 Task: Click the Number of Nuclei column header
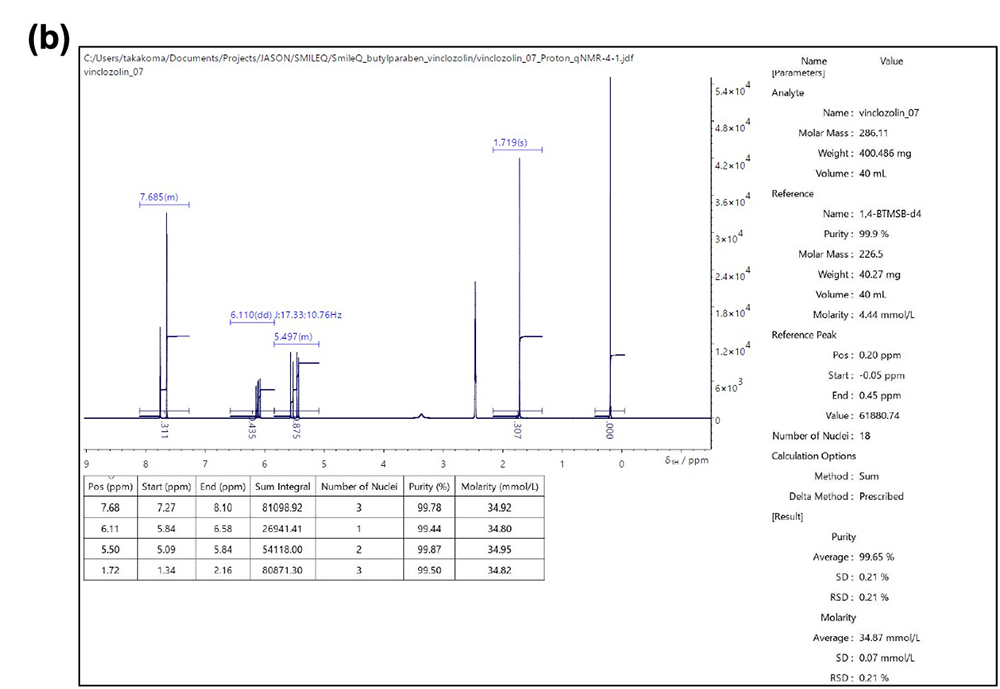[x=359, y=486]
